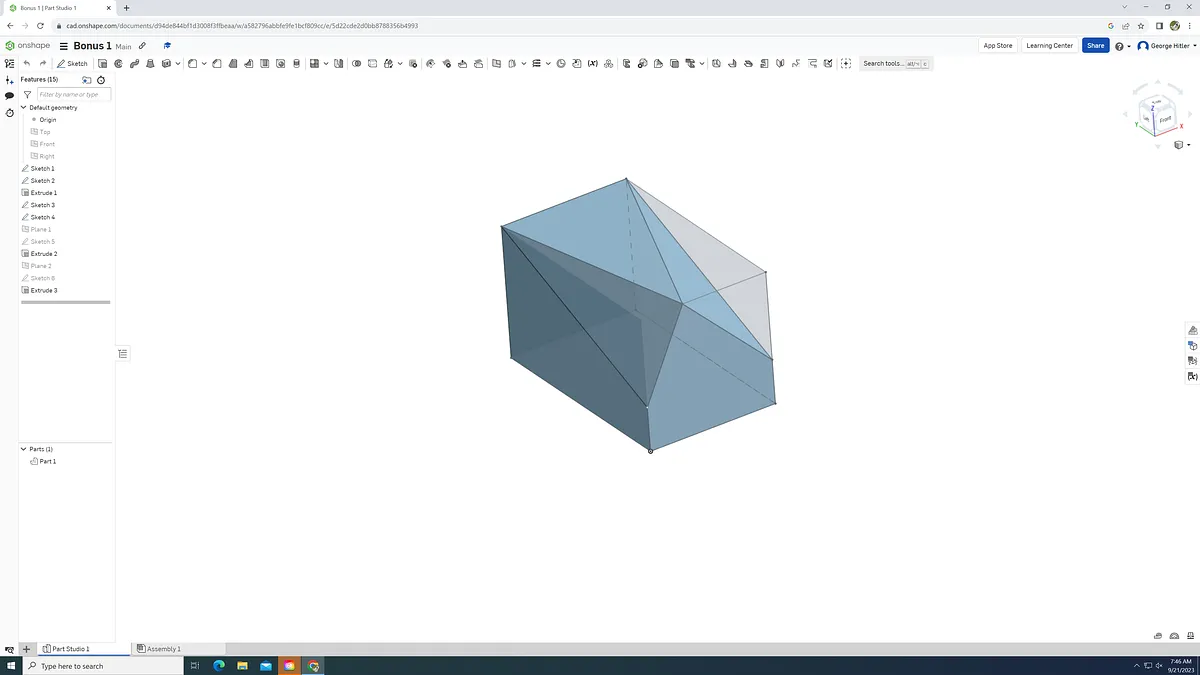Image resolution: width=1200 pixels, height=675 pixels.
Task: Start a new Sketch from the toolbar
Action: tap(72, 63)
